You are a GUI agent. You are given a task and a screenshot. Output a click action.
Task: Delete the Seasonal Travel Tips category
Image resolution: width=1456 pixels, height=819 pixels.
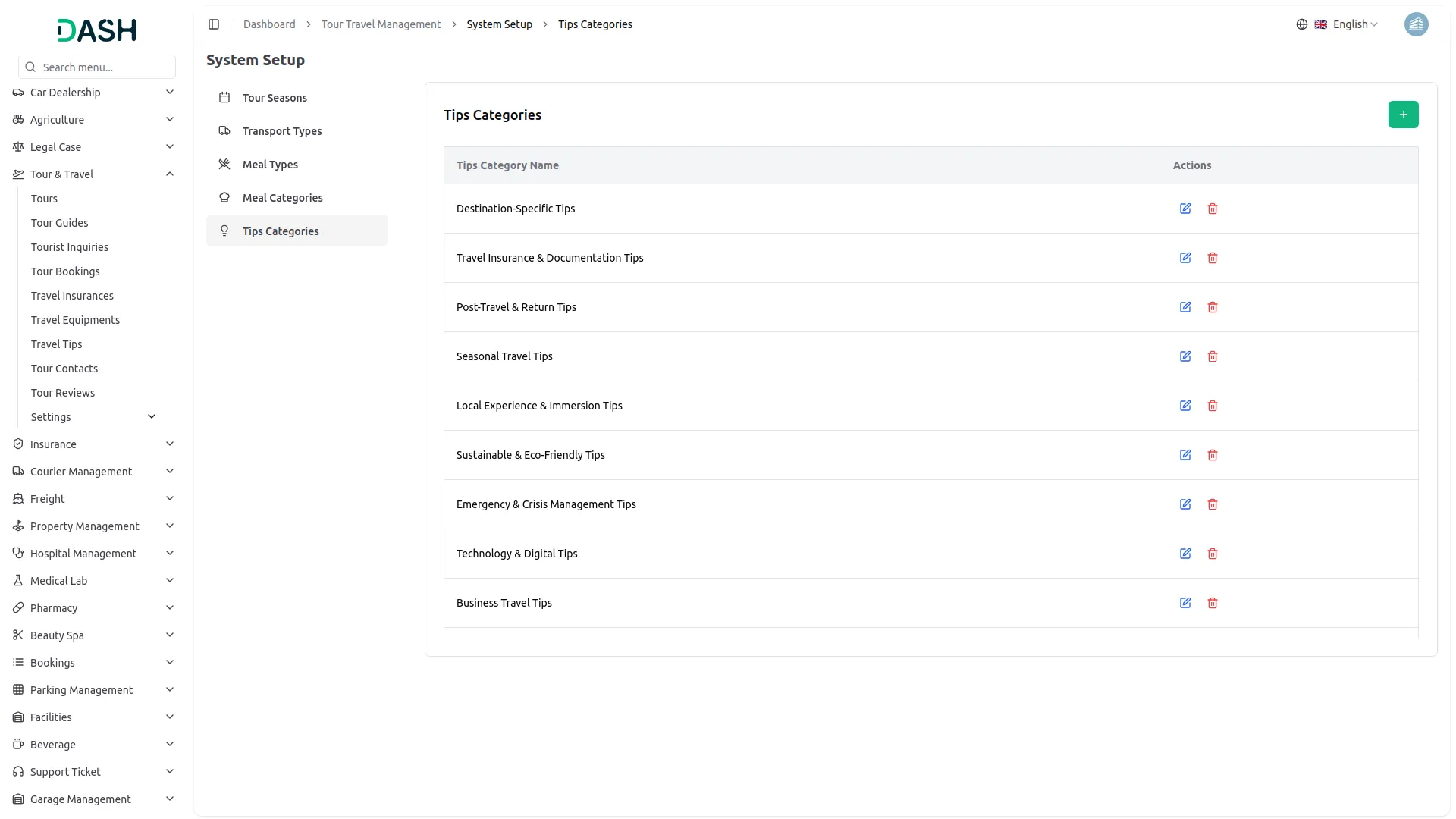click(x=1213, y=356)
